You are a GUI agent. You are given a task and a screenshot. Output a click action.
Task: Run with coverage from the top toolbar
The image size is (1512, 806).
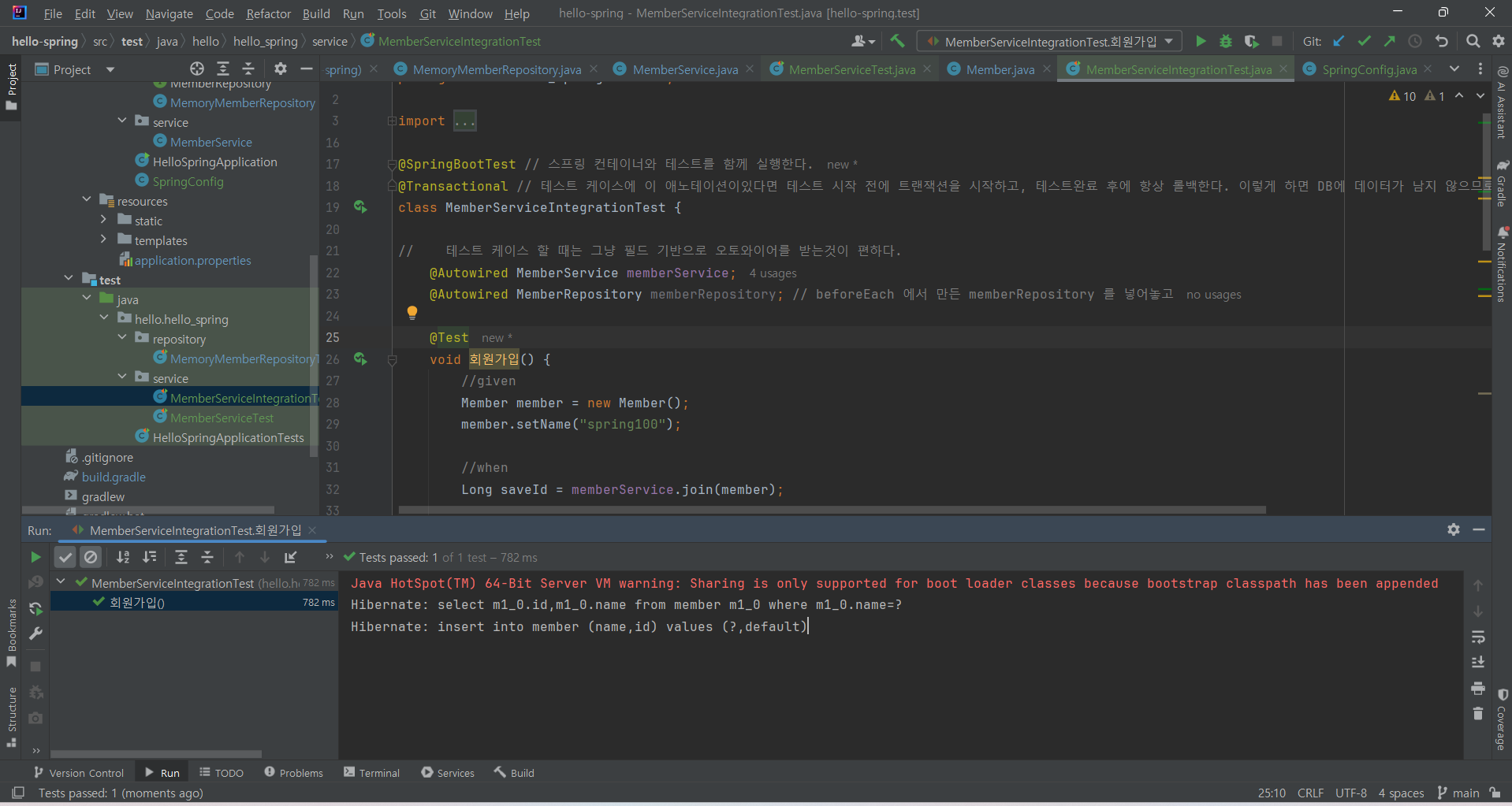tap(1251, 41)
